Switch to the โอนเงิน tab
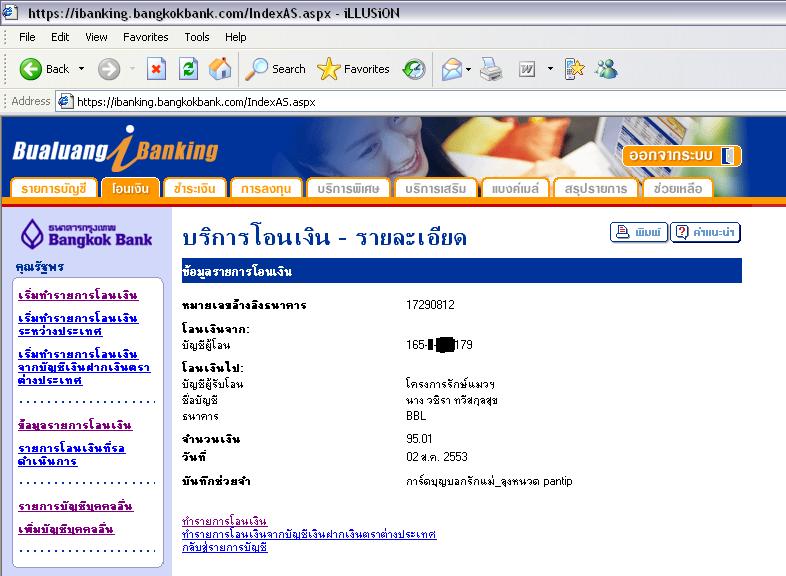Image resolution: width=786 pixels, height=576 pixels. pyautogui.click(x=130, y=188)
